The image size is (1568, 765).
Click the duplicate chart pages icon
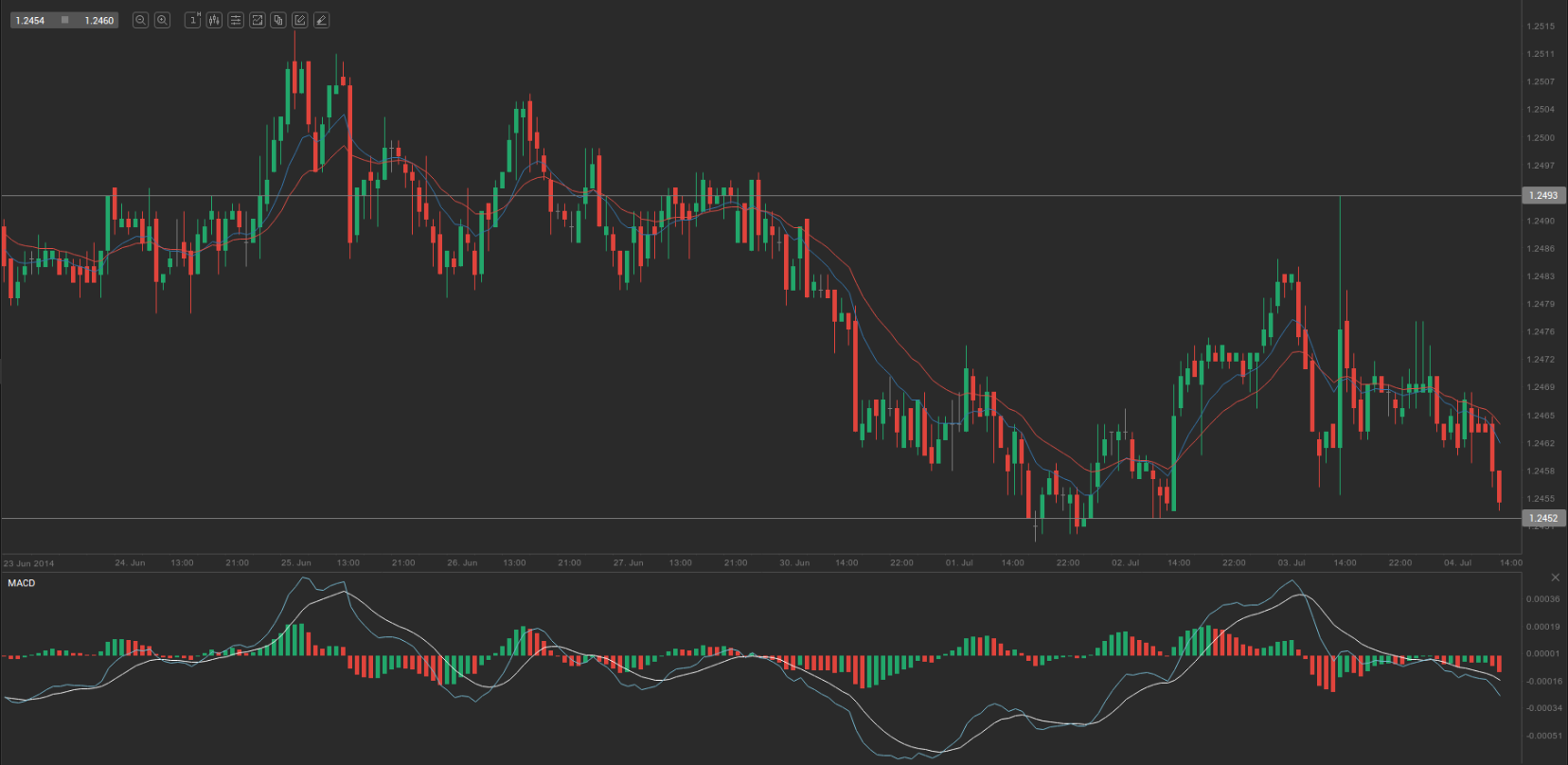coord(278,20)
